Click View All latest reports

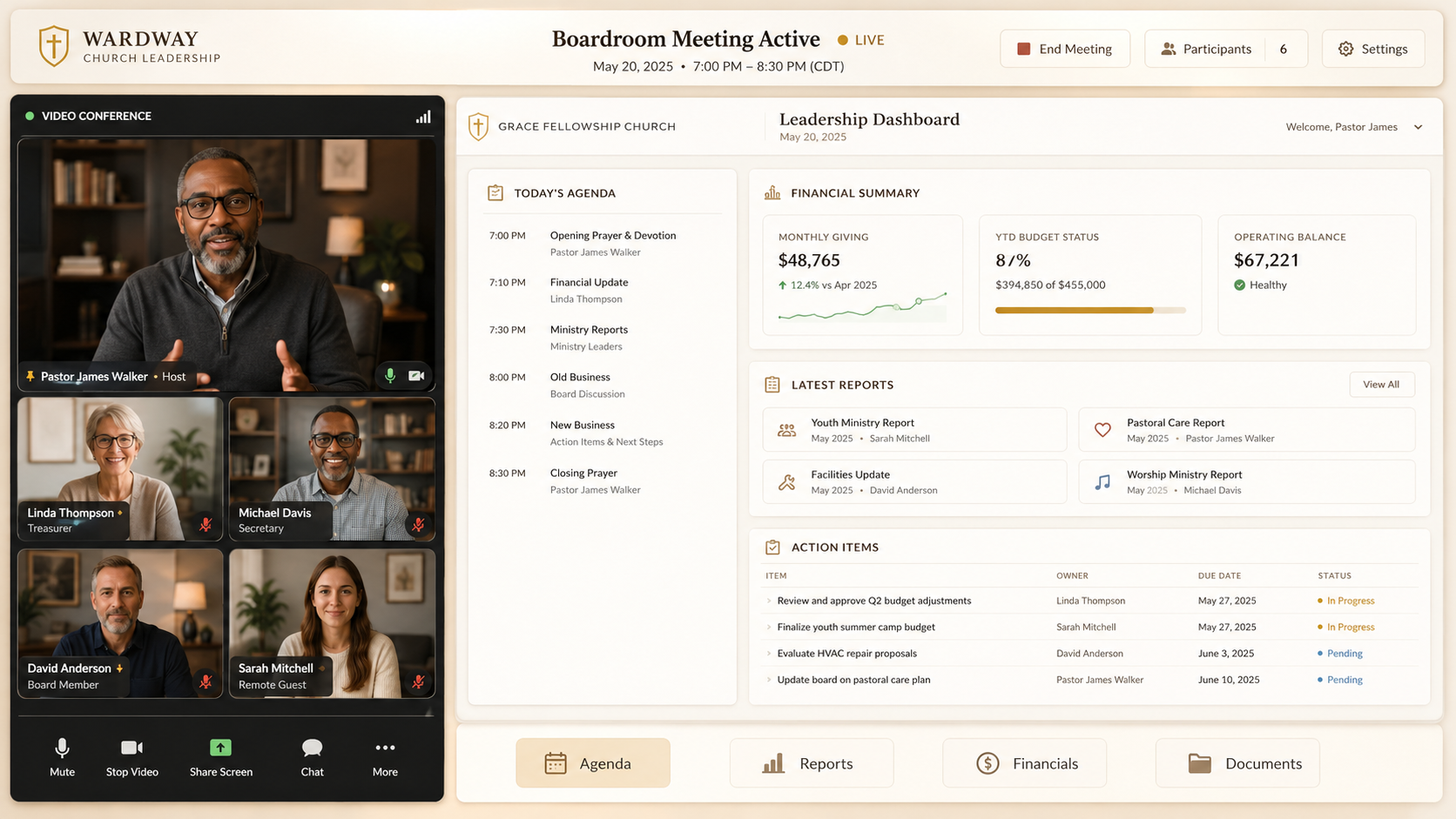pyautogui.click(x=1381, y=385)
